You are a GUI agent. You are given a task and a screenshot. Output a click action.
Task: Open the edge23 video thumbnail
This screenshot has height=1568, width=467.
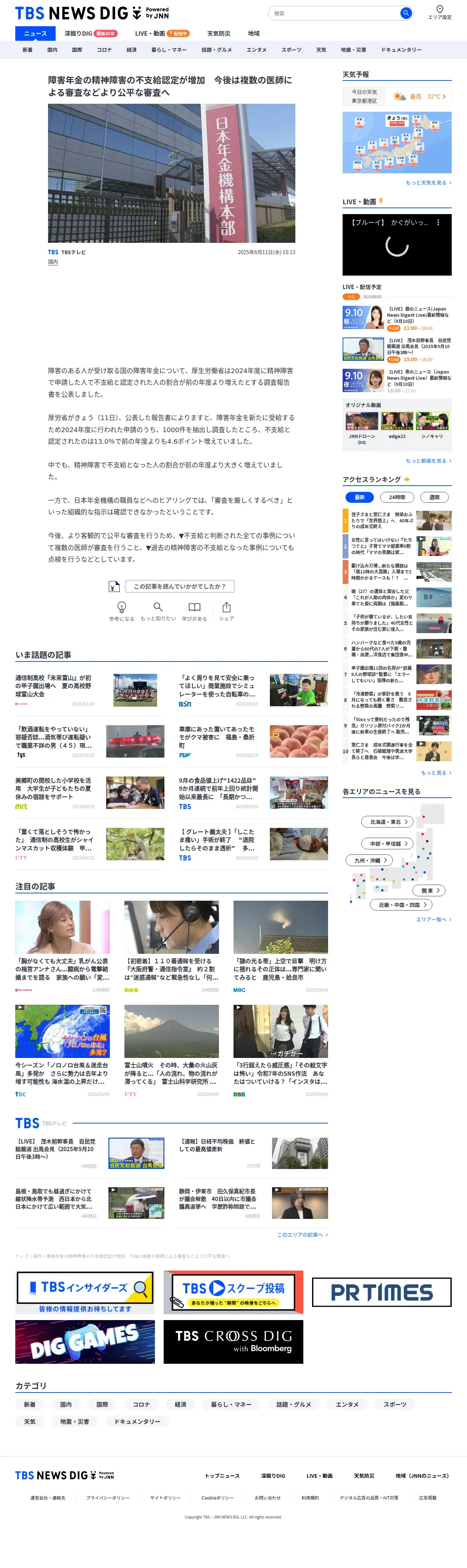(x=397, y=420)
